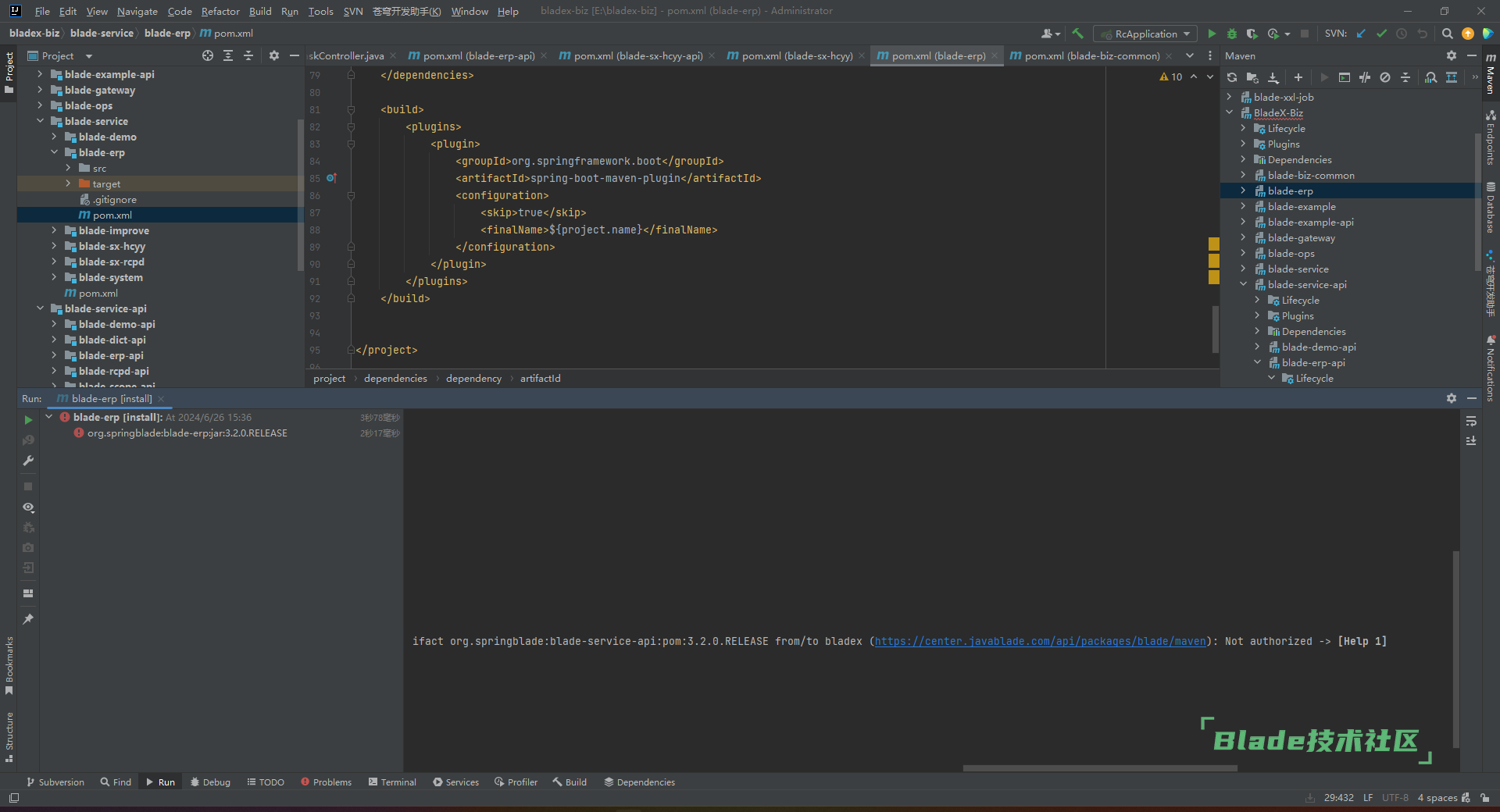Click the Execute Maven Goal icon

(x=1344, y=77)
